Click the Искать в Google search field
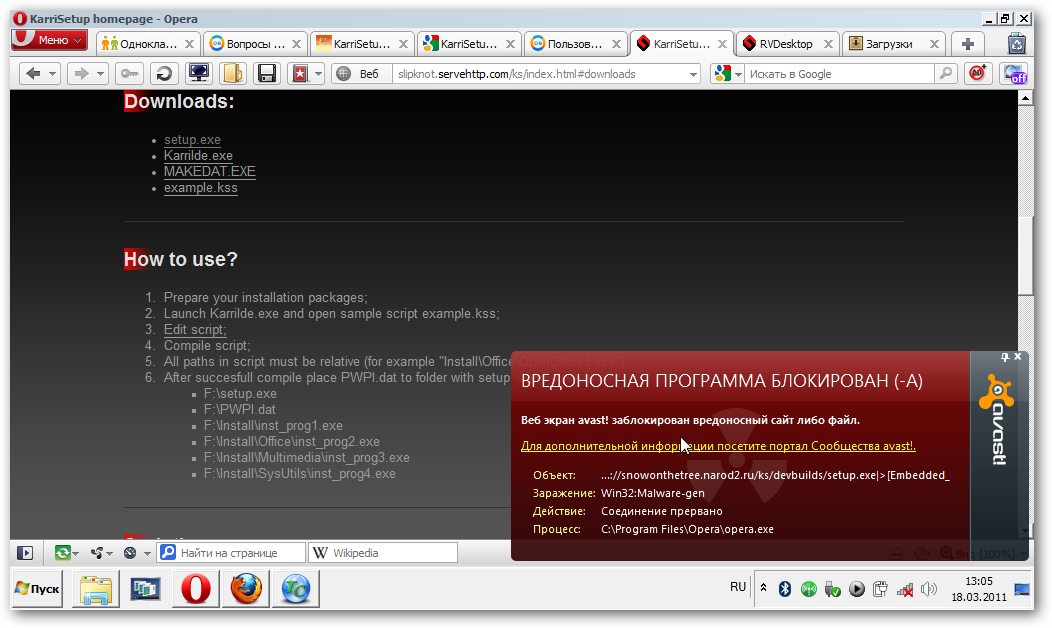1052x628 pixels. click(x=839, y=74)
